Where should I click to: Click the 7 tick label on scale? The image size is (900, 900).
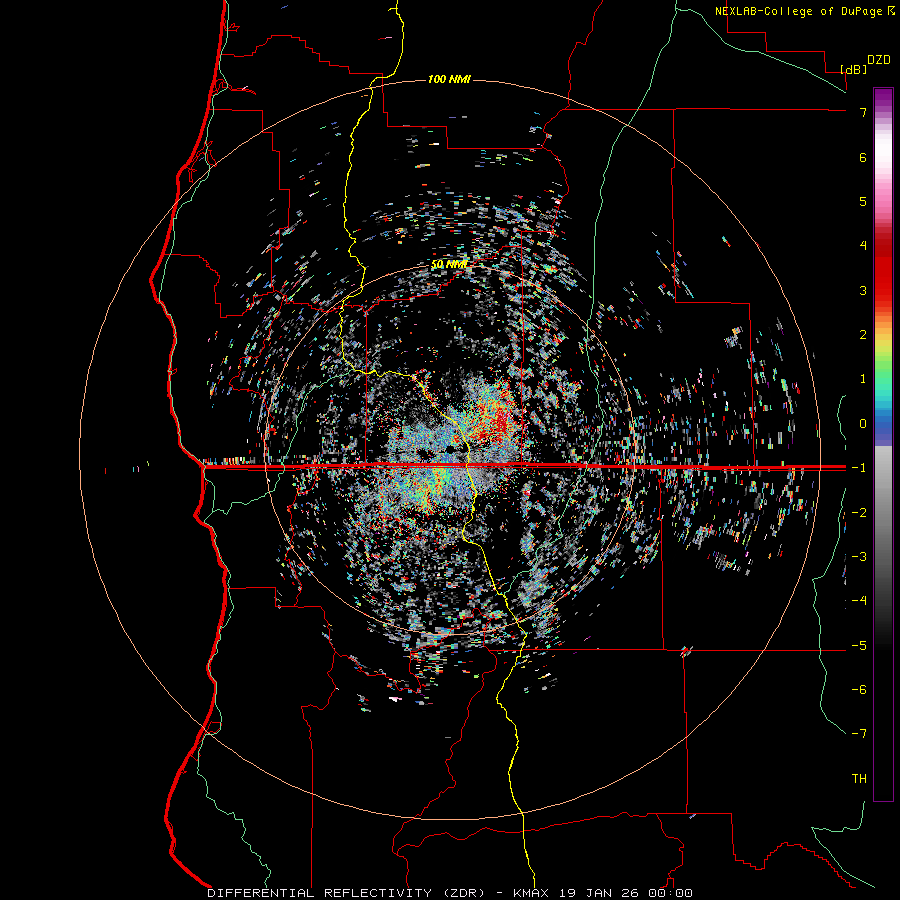coord(863,112)
